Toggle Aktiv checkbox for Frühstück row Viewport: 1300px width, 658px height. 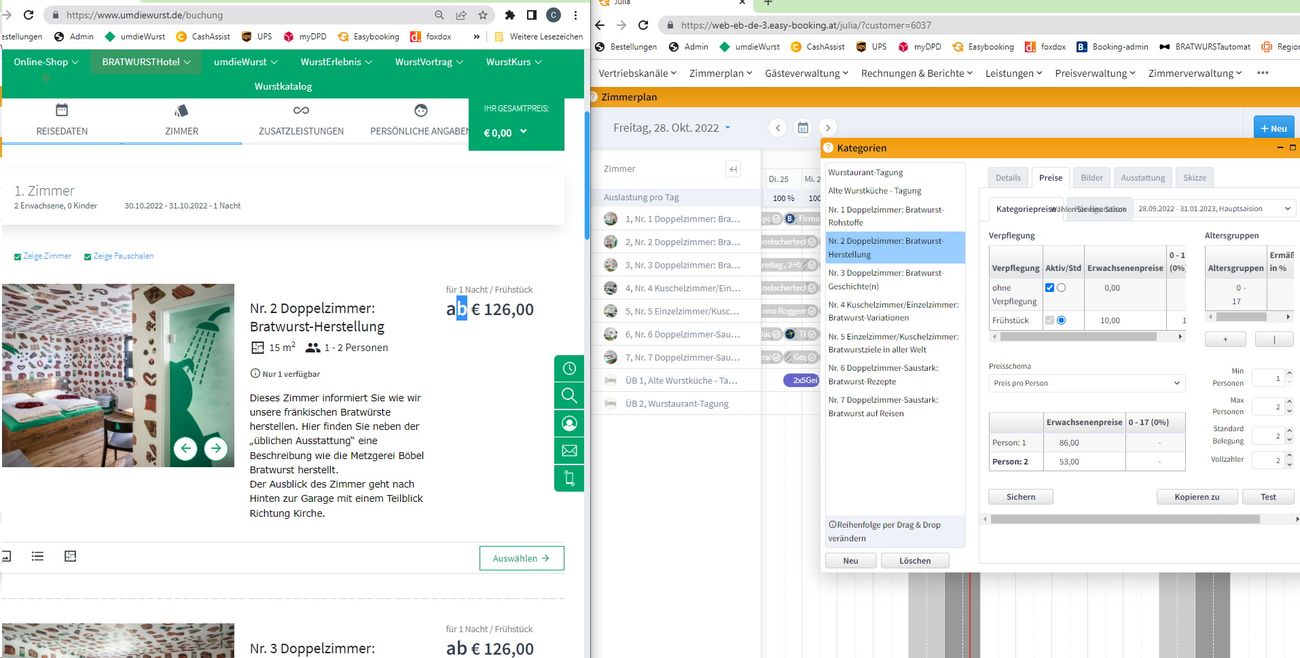[x=1048, y=320]
